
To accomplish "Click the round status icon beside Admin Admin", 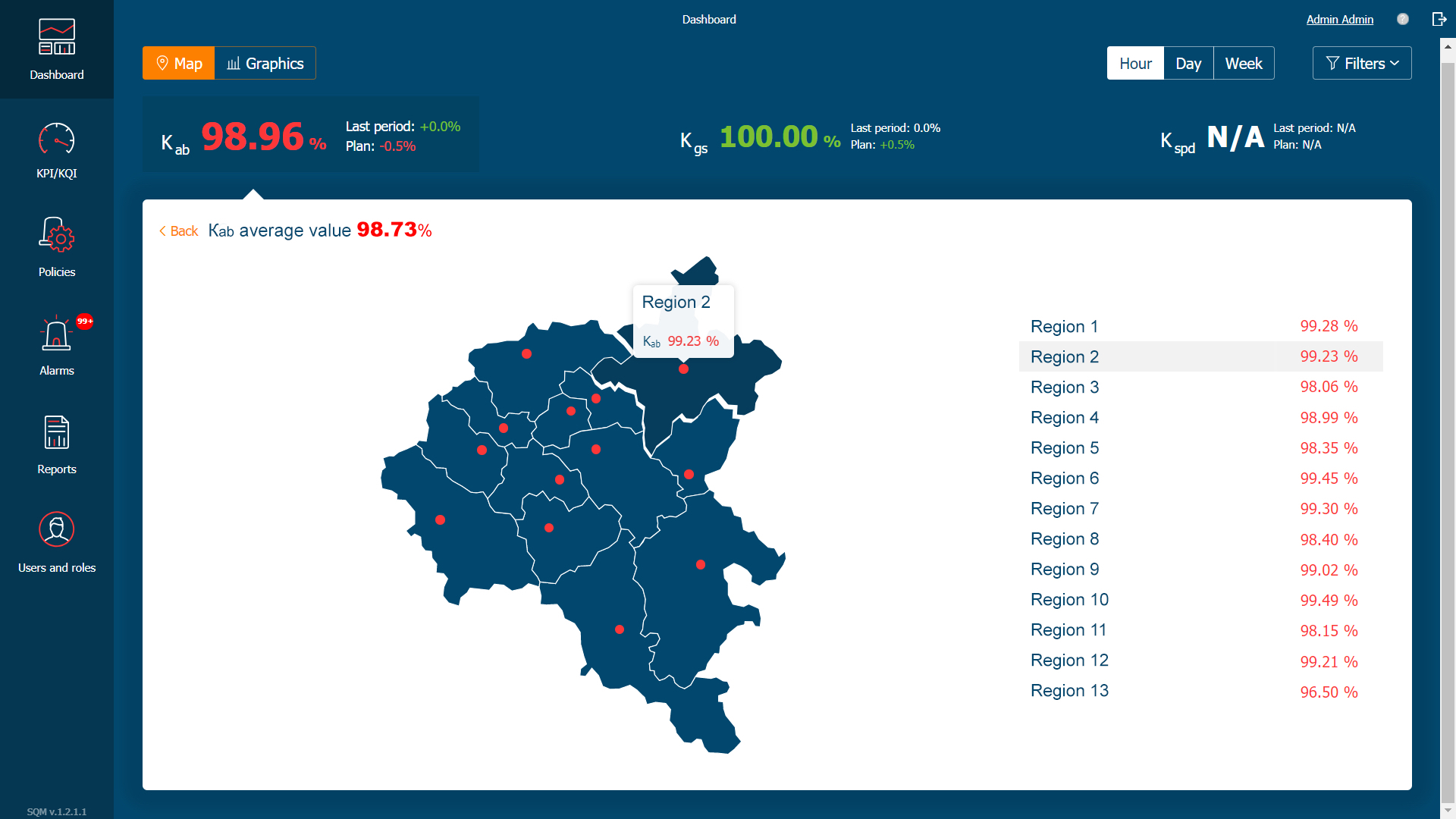I will [x=1403, y=19].
